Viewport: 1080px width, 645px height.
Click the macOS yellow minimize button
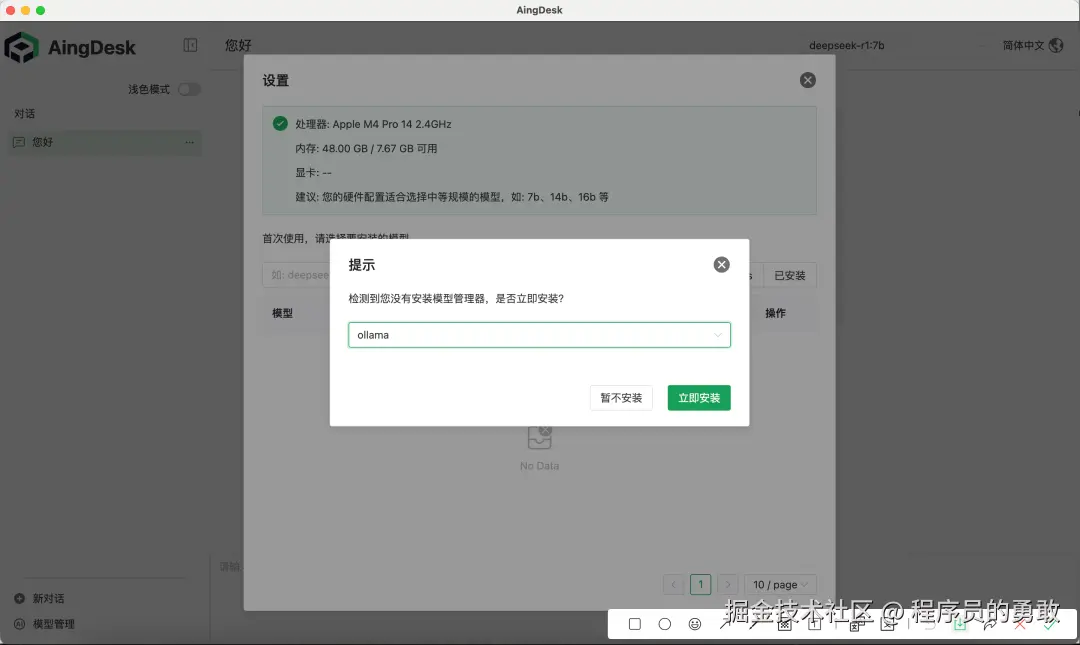(25, 10)
